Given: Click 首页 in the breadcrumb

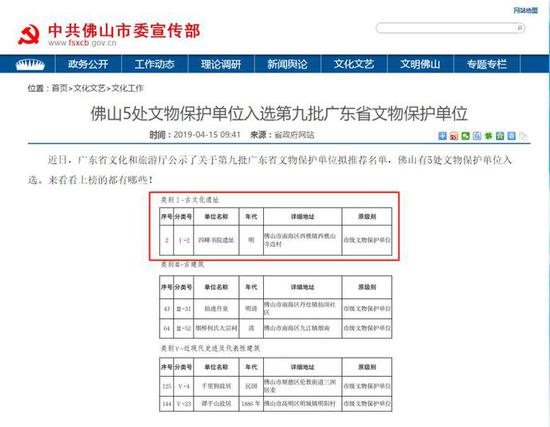Looking at the screenshot, I should (59, 88).
